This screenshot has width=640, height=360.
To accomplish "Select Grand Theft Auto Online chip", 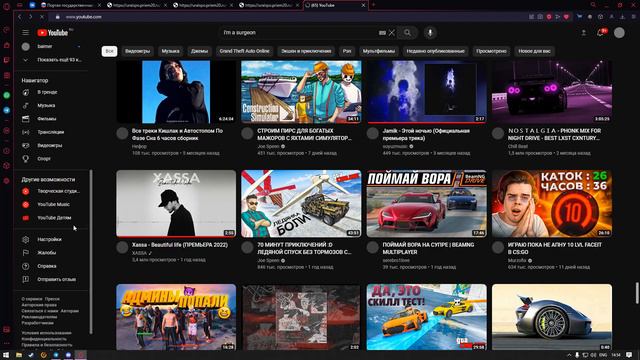I will (x=244, y=51).
